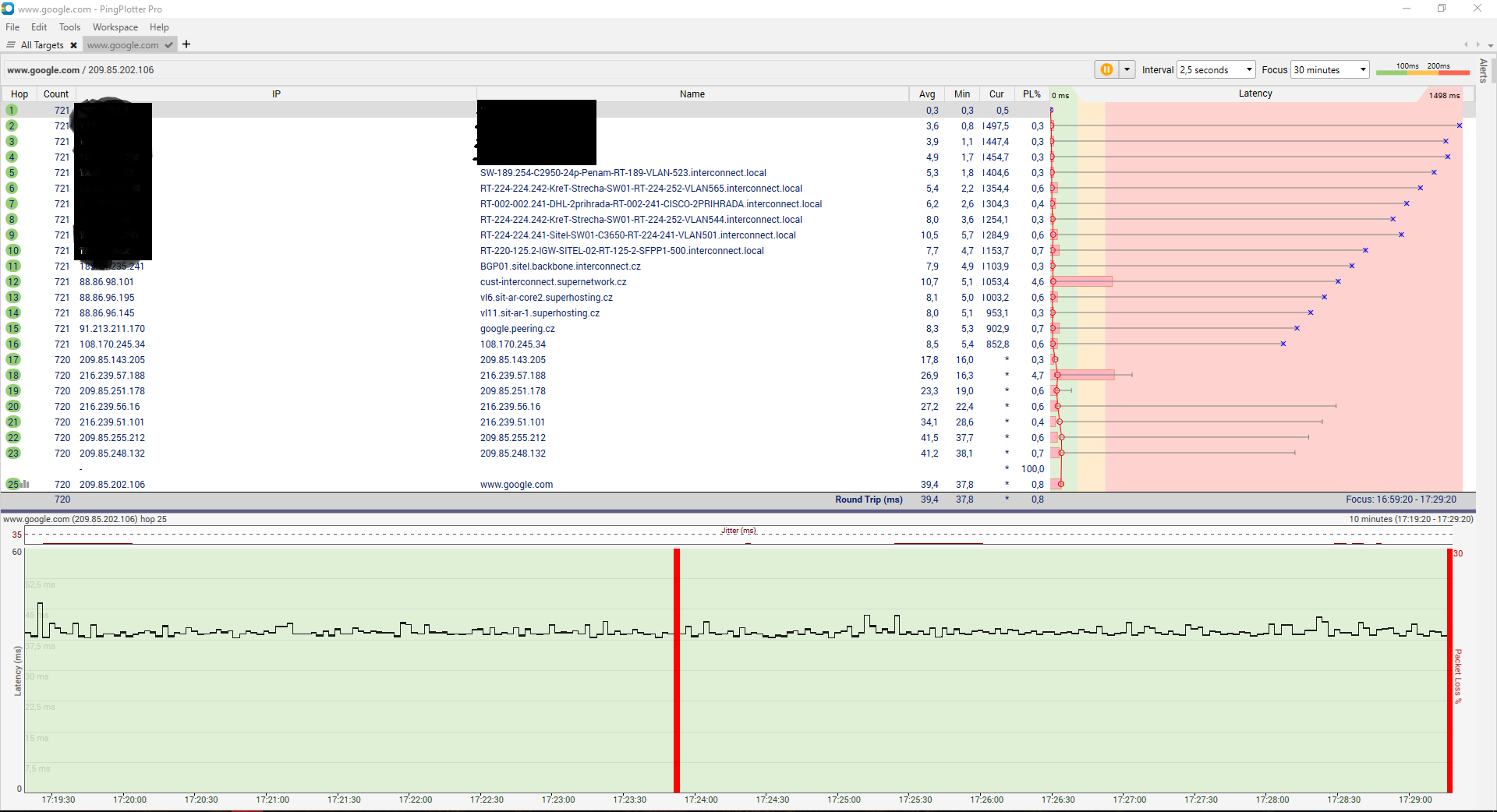This screenshot has width=1497, height=812.
Task: Click the timeline graph bars icon on hop 25
Action: tap(25, 484)
